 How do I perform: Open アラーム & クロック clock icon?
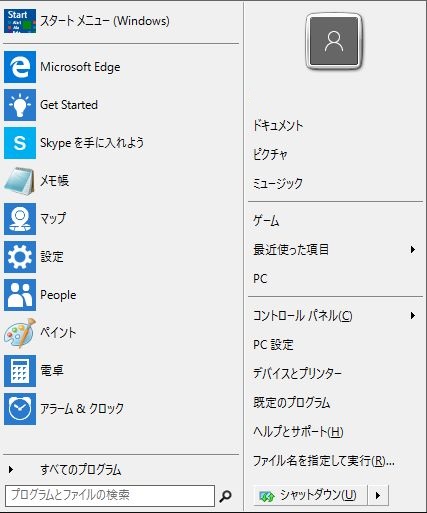pos(20,409)
